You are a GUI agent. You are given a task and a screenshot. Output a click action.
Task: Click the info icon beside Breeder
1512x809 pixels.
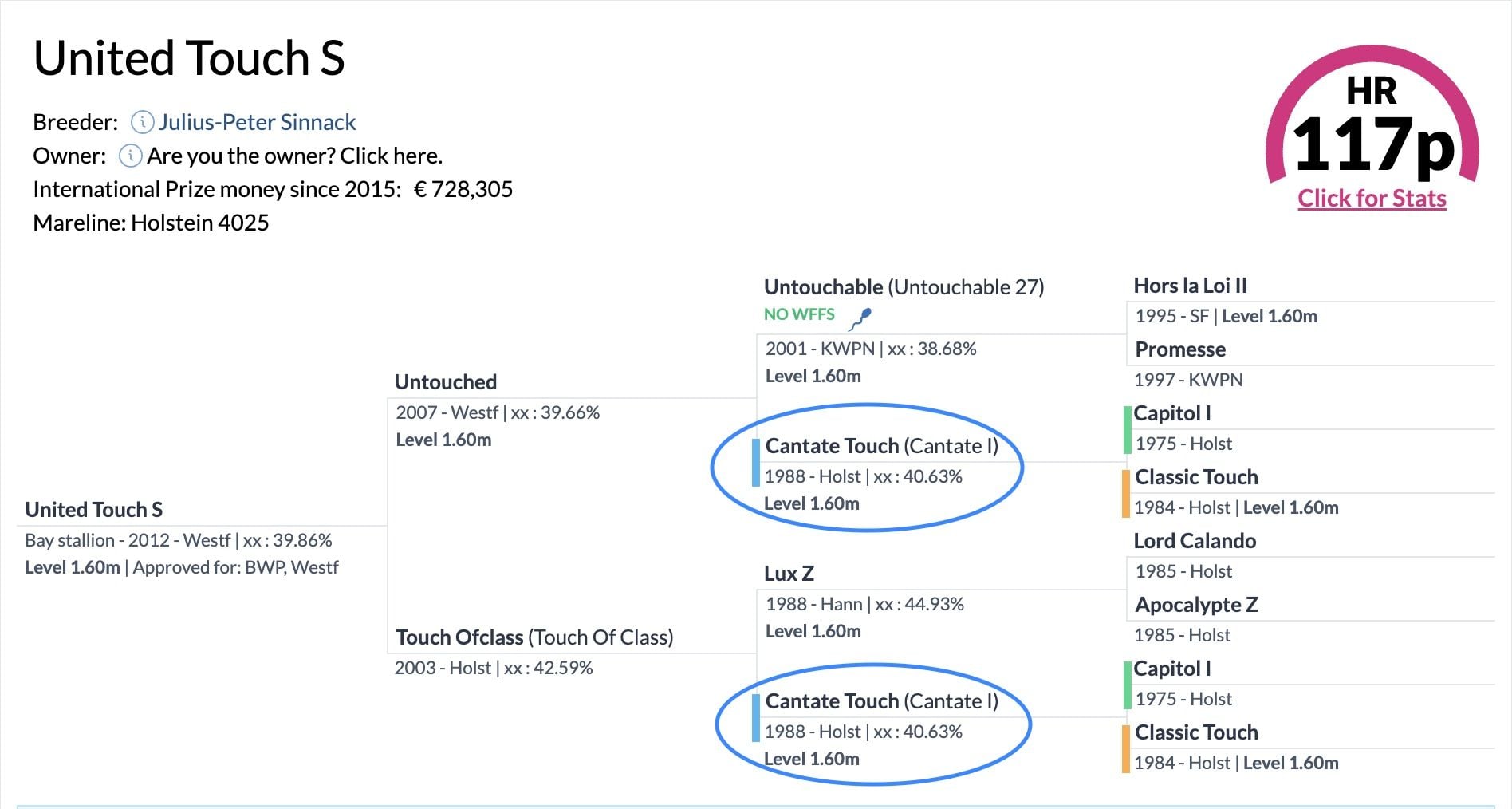pos(142,122)
